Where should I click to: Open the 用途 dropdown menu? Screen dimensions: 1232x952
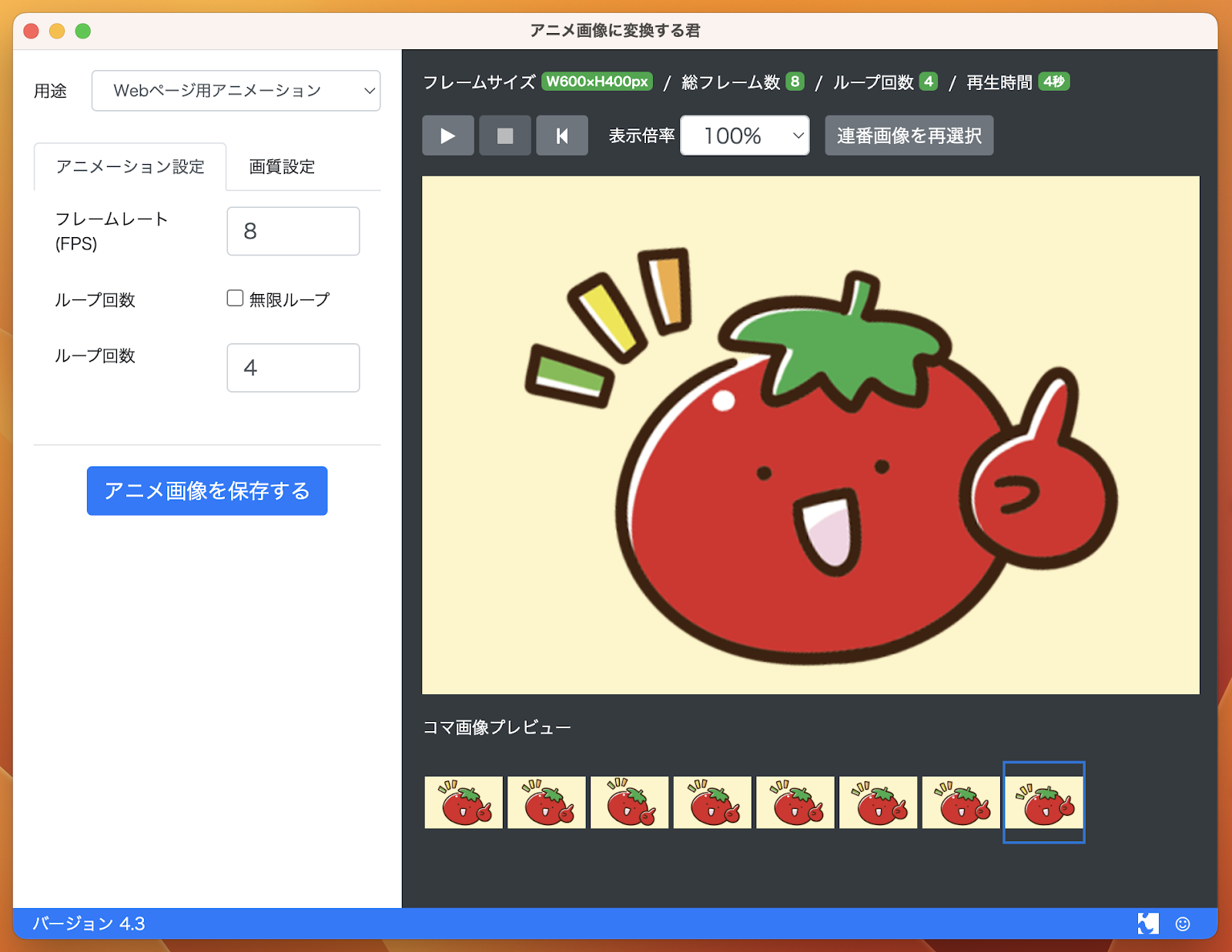[x=236, y=91]
